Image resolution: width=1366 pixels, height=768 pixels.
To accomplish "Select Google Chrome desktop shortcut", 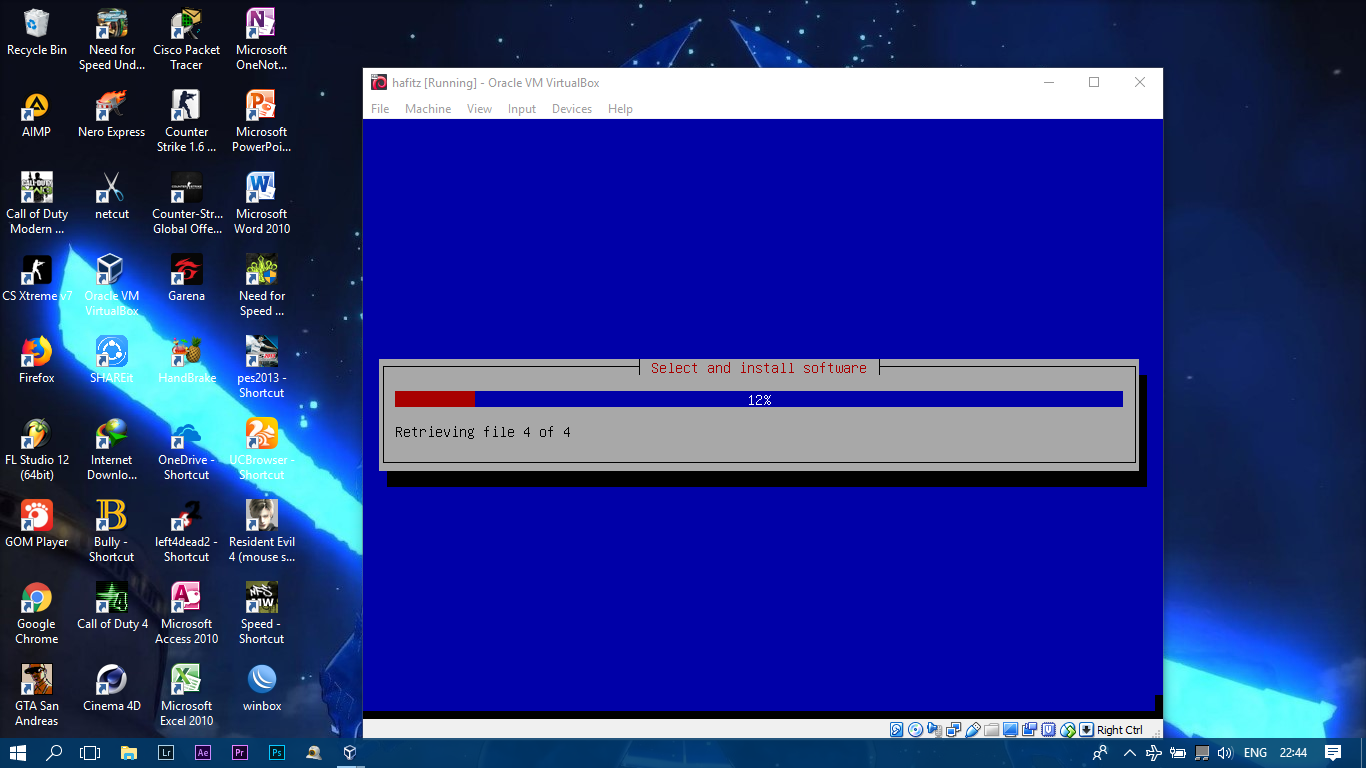I will (37, 614).
